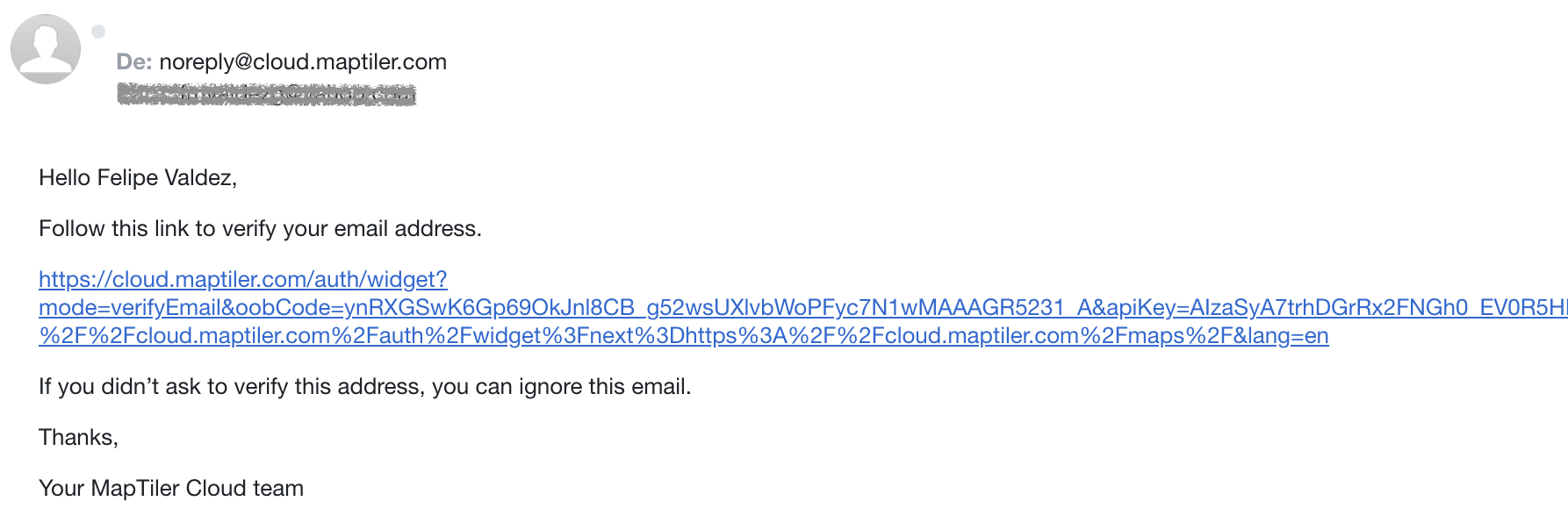Click the "De:" sender label
Screen dimensions: 1568x530
(134, 62)
